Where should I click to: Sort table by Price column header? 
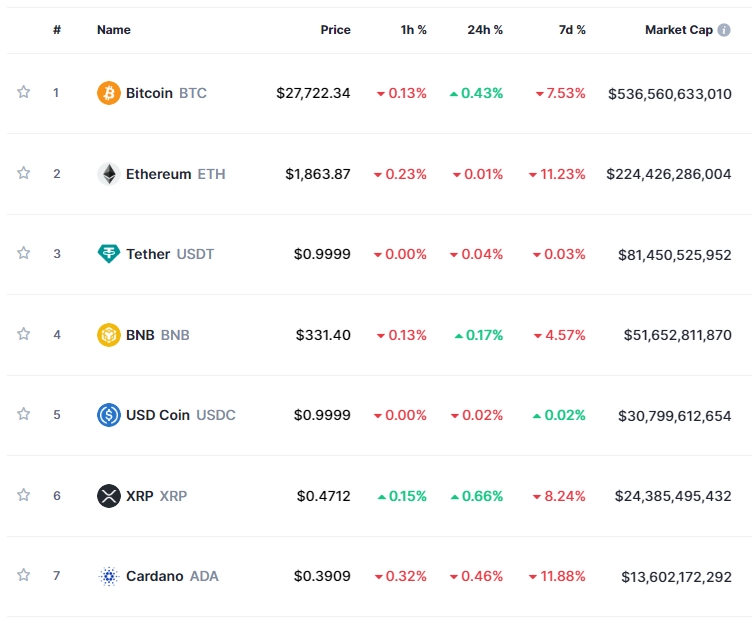[335, 30]
